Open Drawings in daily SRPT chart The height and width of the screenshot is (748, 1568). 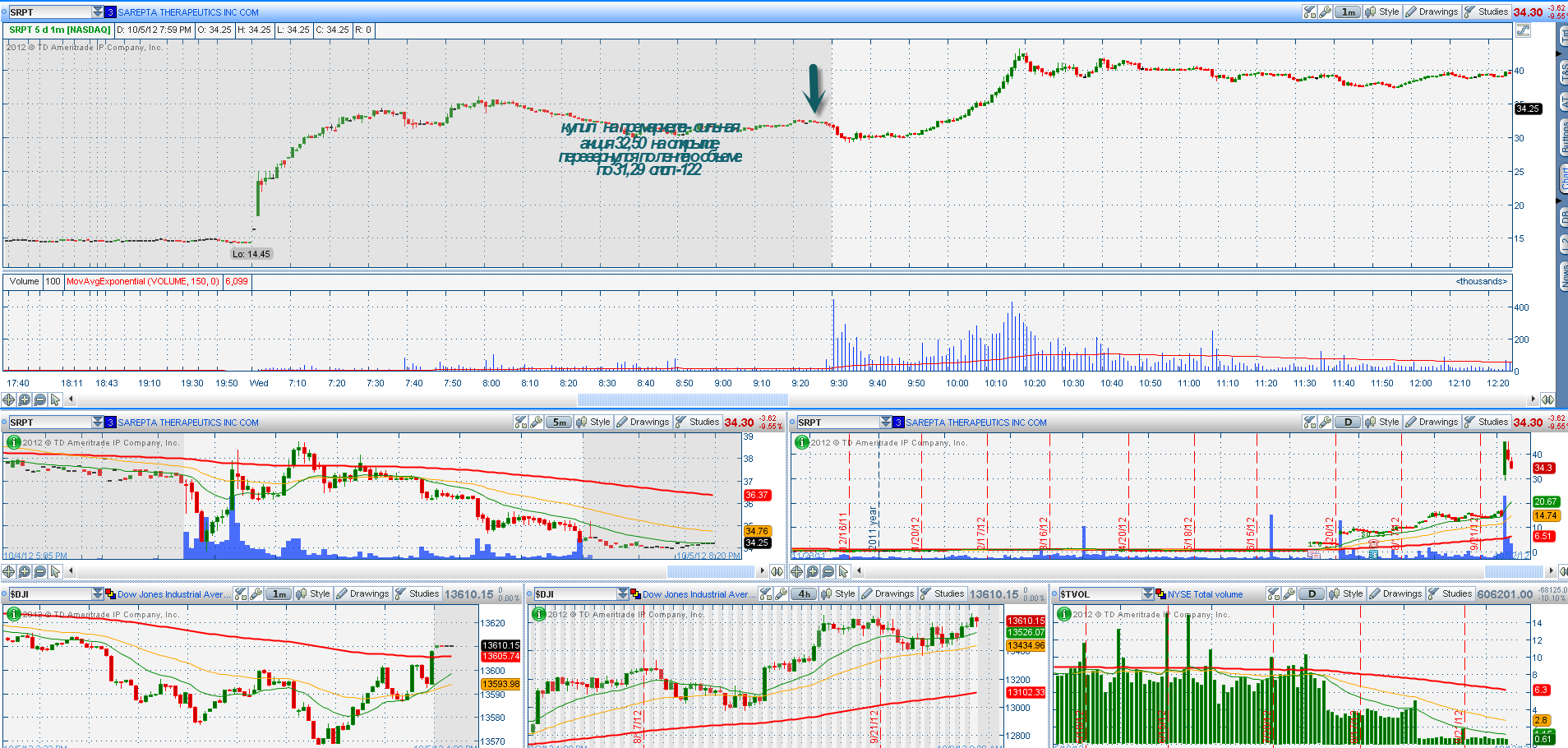(x=1431, y=422)
